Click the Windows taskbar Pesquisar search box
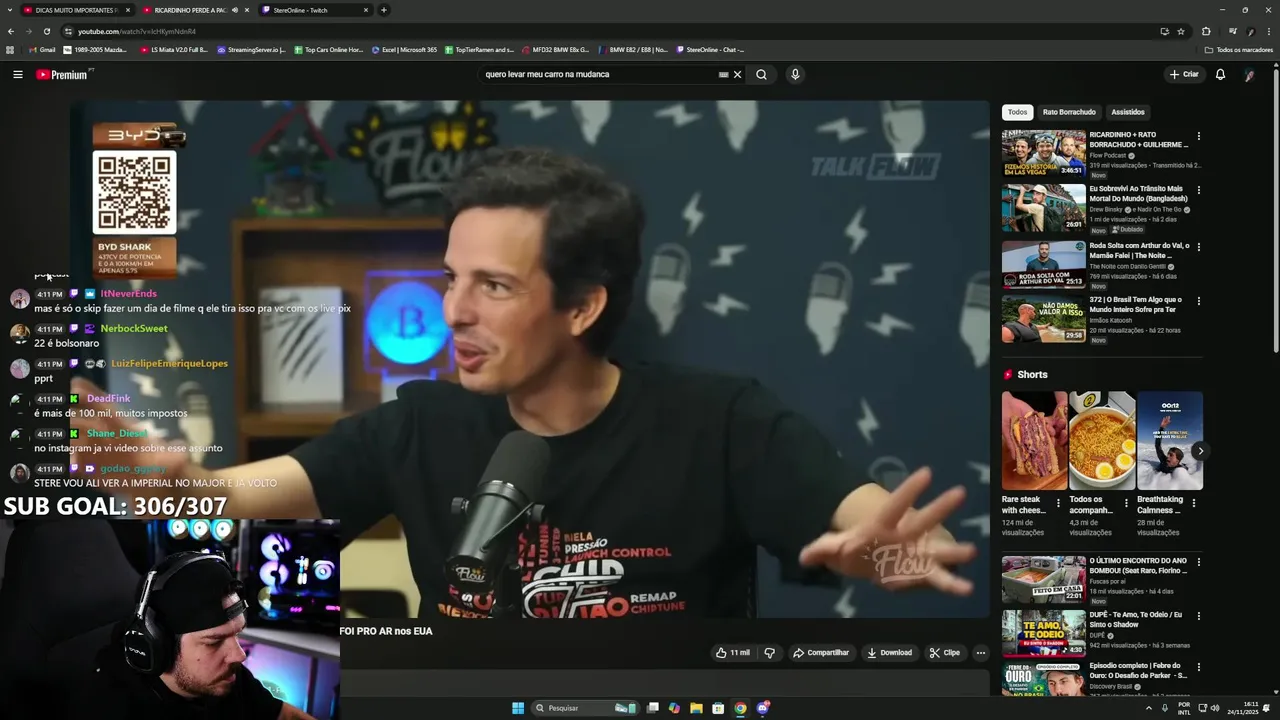1280x720 pixels. (585, 708)
